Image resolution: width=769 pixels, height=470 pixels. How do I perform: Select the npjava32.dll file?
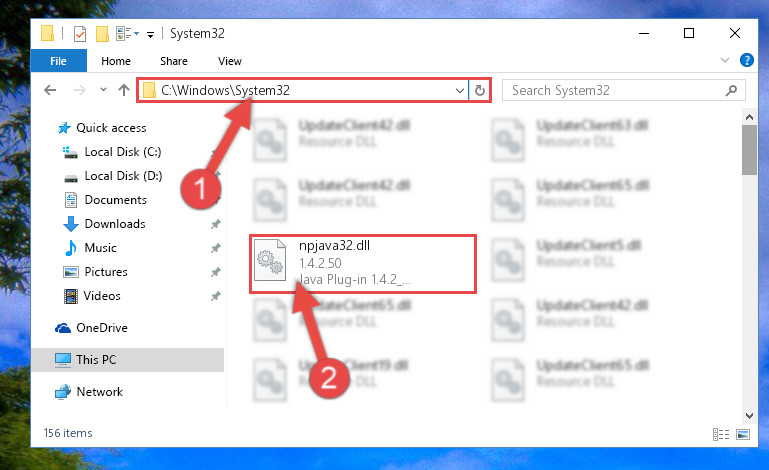[362, 264]
